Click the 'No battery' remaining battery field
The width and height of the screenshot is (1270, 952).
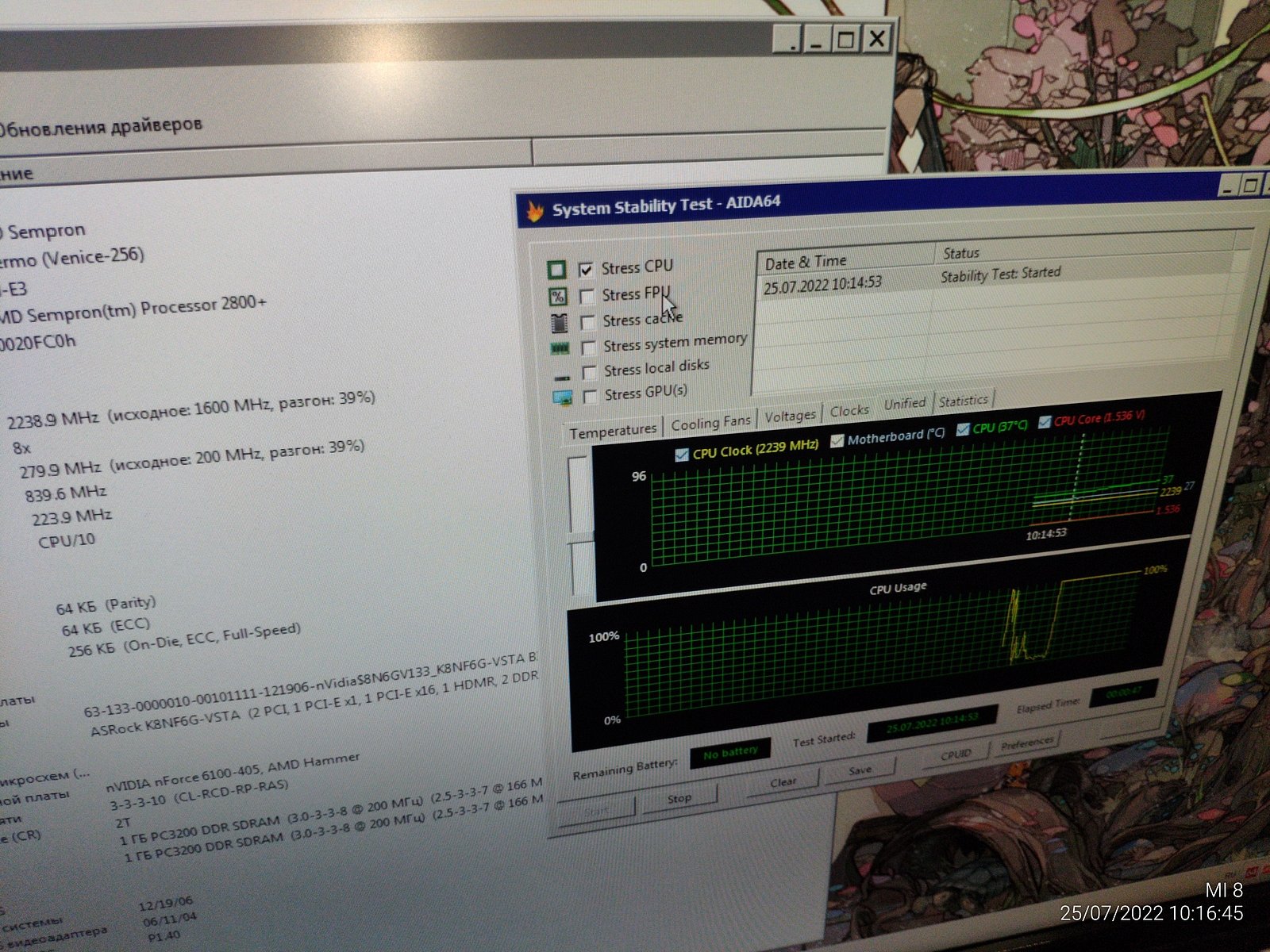click(x=730, y=750)
